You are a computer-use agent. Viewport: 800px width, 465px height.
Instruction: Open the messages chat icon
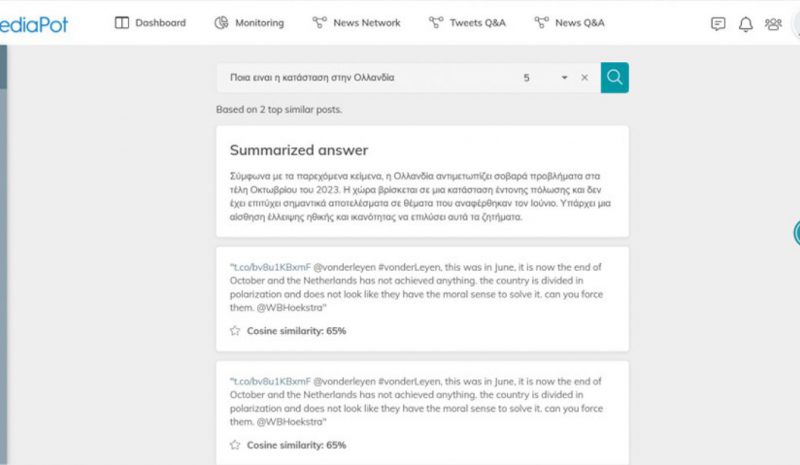pos(718,23)
